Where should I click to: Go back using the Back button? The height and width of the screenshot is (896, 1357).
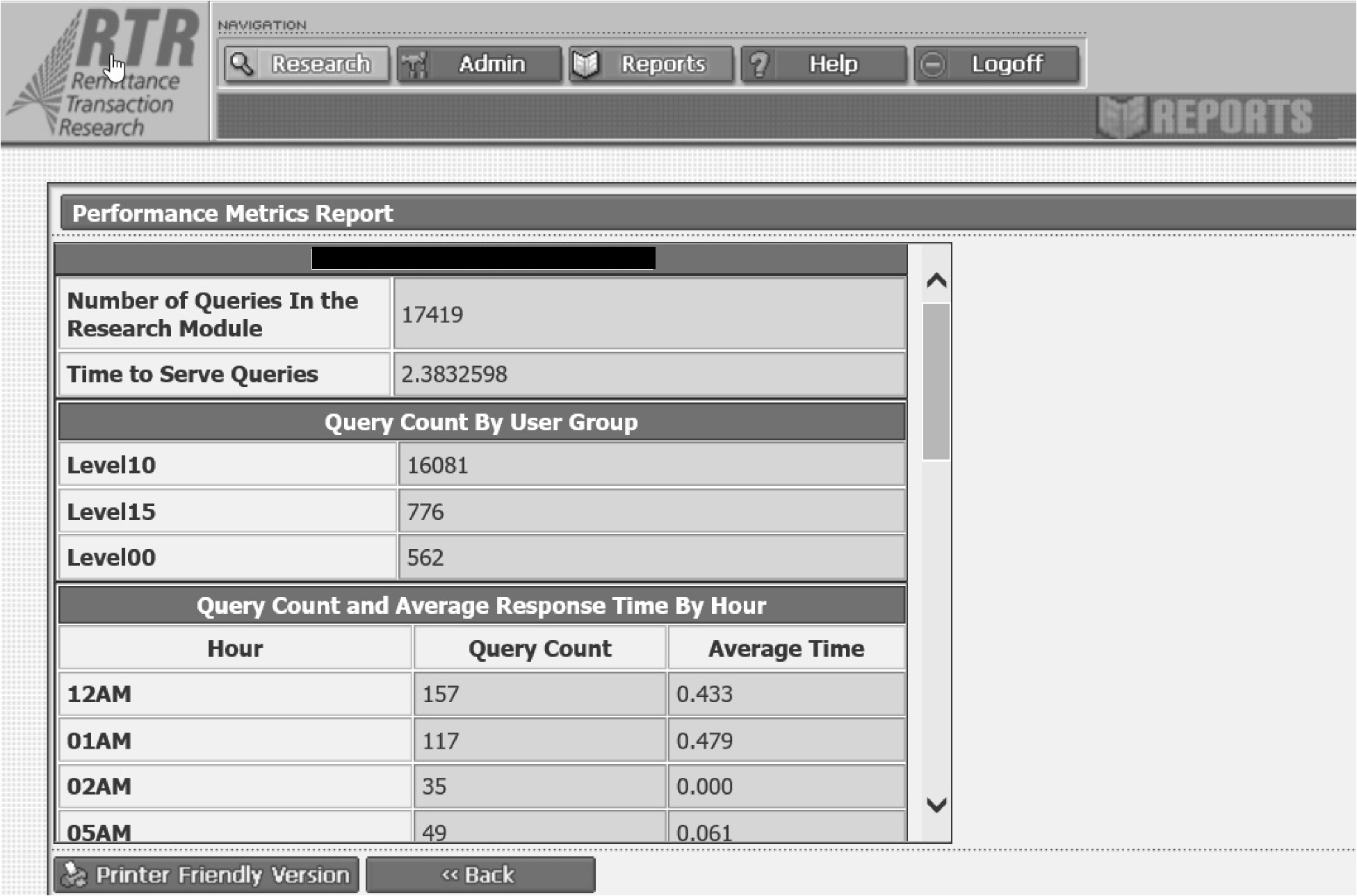pyautogui.click(x=480, y=874)
